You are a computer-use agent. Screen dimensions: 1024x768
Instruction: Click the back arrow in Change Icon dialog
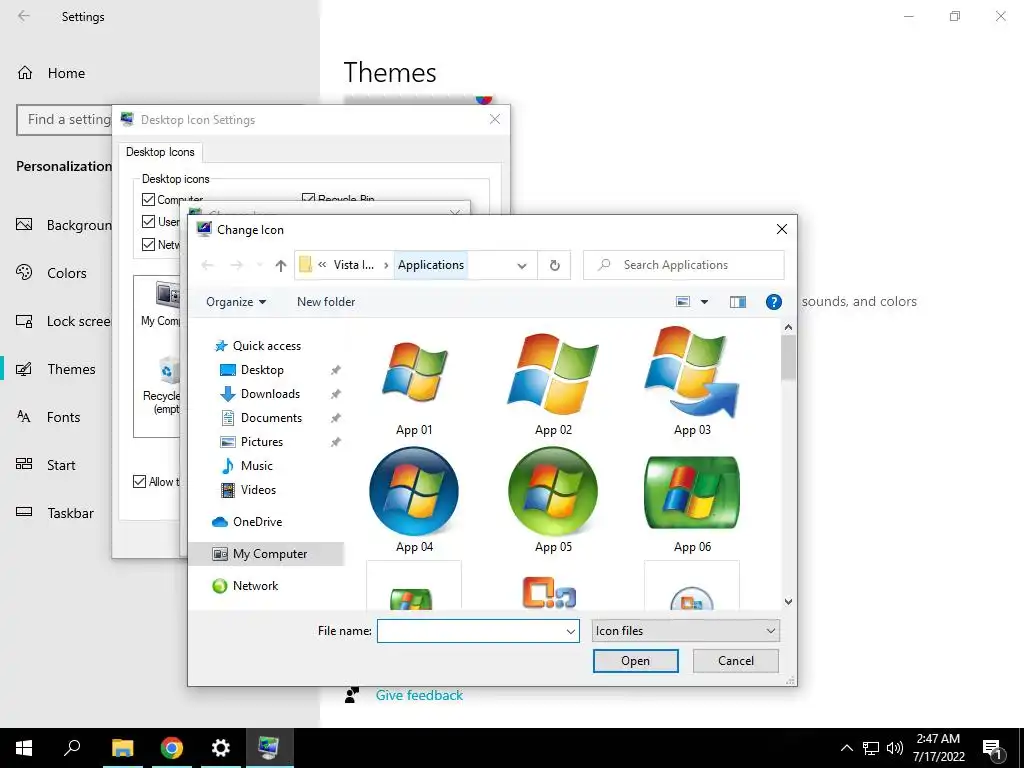coord(208,265)
